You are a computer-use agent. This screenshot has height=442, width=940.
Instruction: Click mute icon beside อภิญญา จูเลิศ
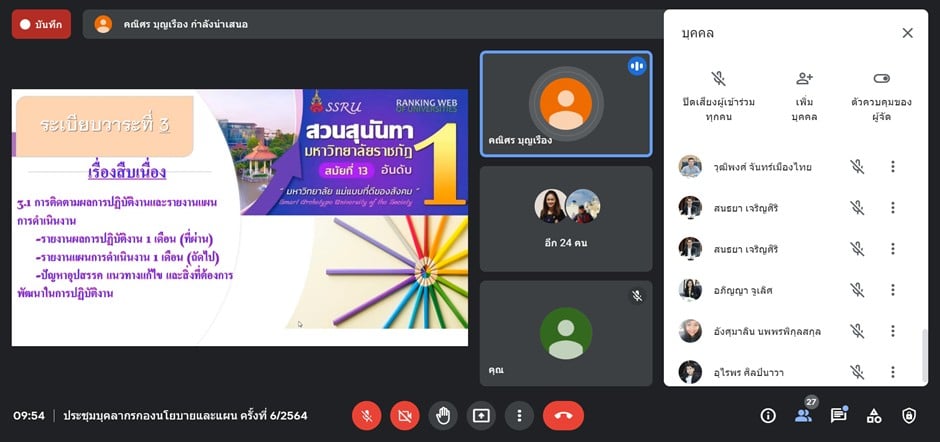(x=857, y=290)
